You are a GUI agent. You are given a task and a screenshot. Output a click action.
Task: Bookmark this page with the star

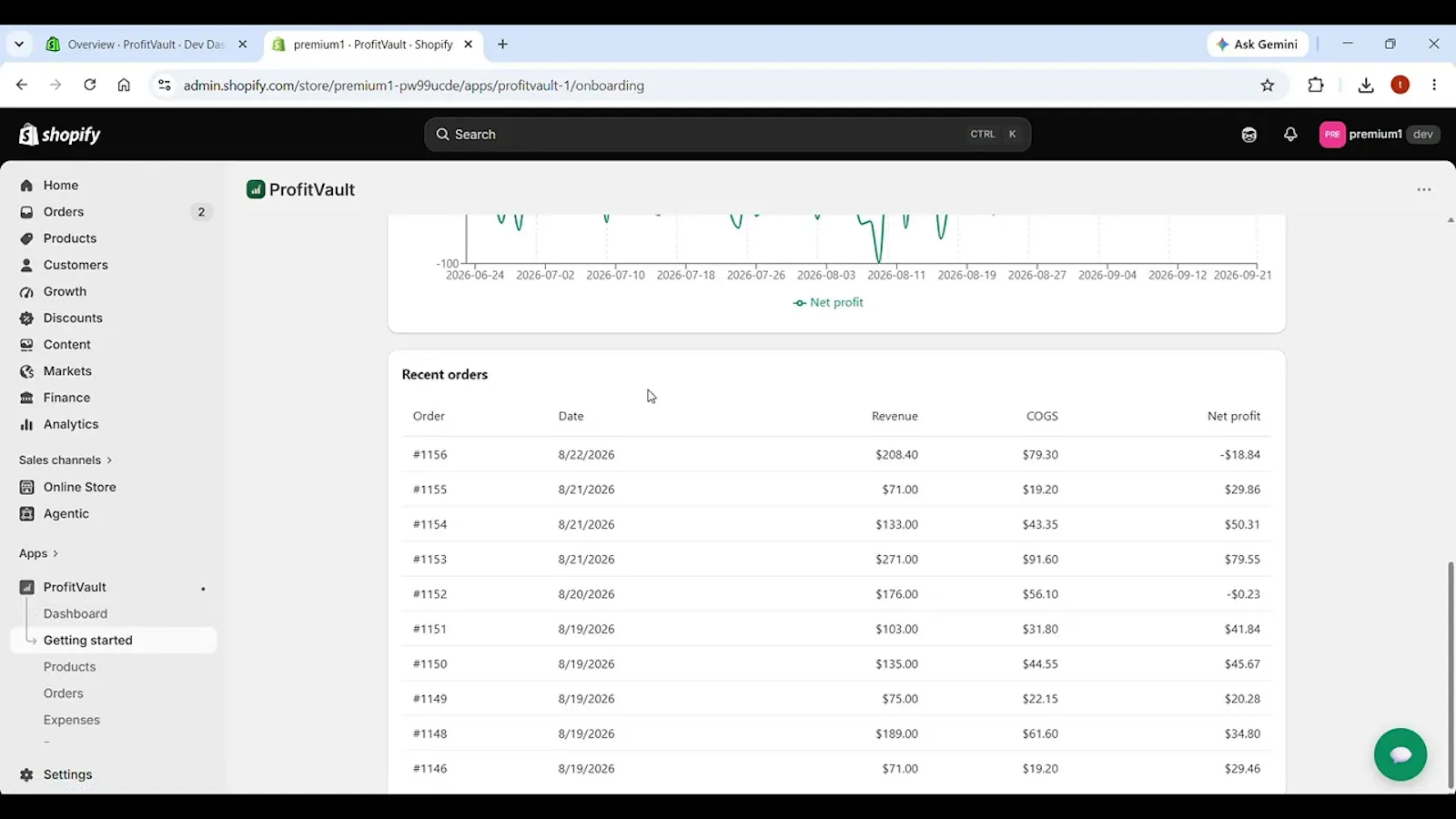pos(1268,86)
